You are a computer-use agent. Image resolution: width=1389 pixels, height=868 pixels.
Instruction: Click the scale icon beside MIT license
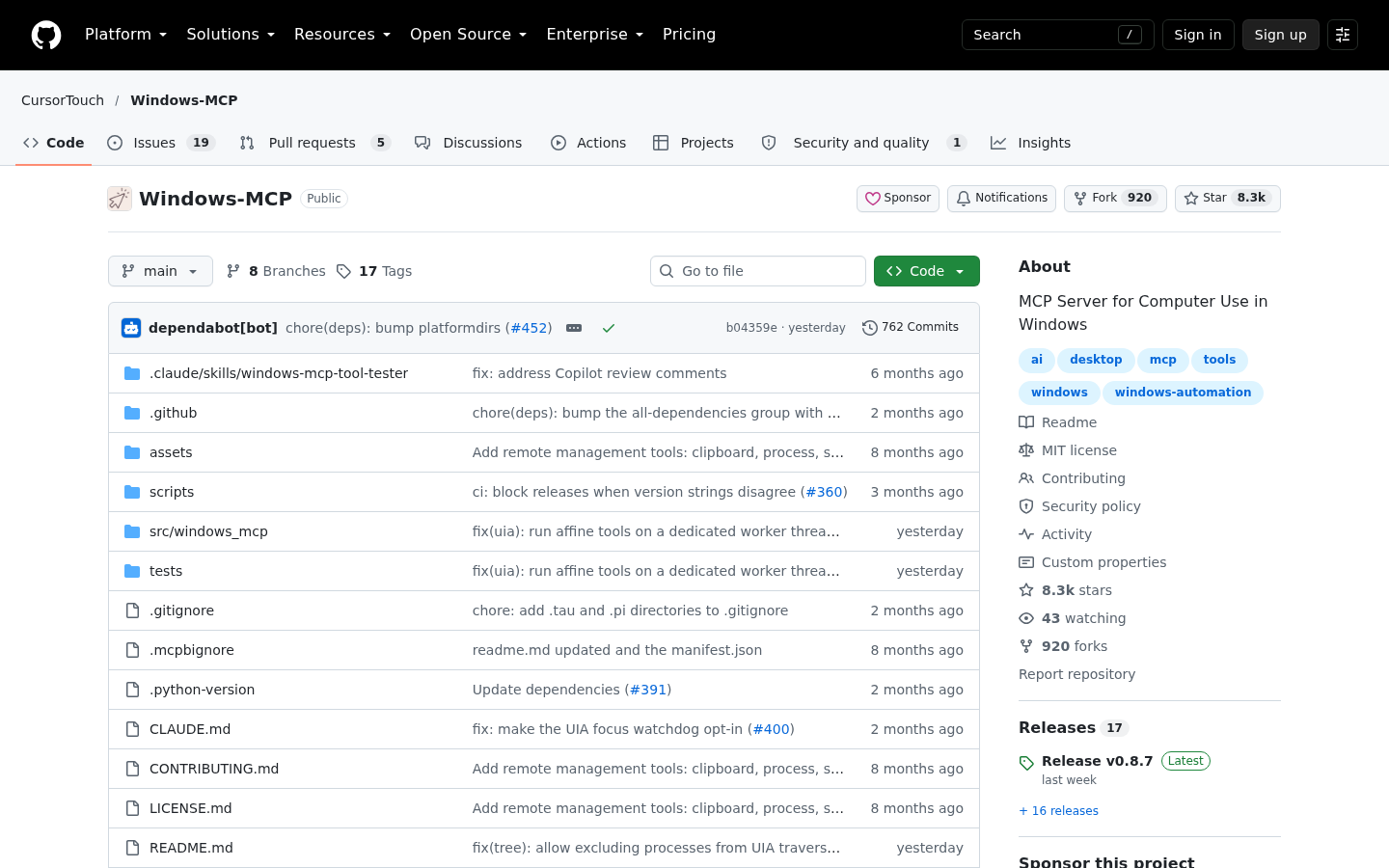point(1026,450)
